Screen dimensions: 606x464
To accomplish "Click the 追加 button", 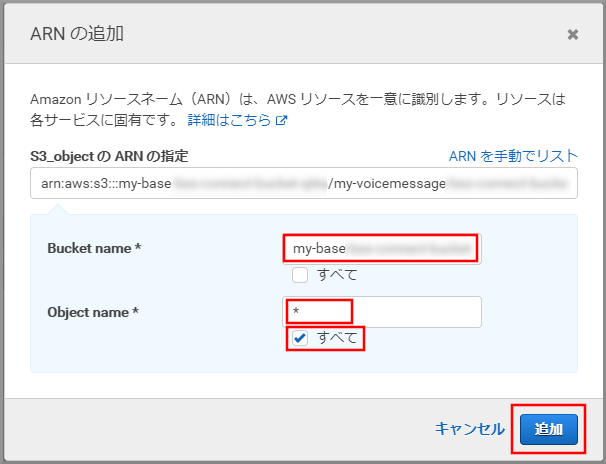I will click(548, 429).
